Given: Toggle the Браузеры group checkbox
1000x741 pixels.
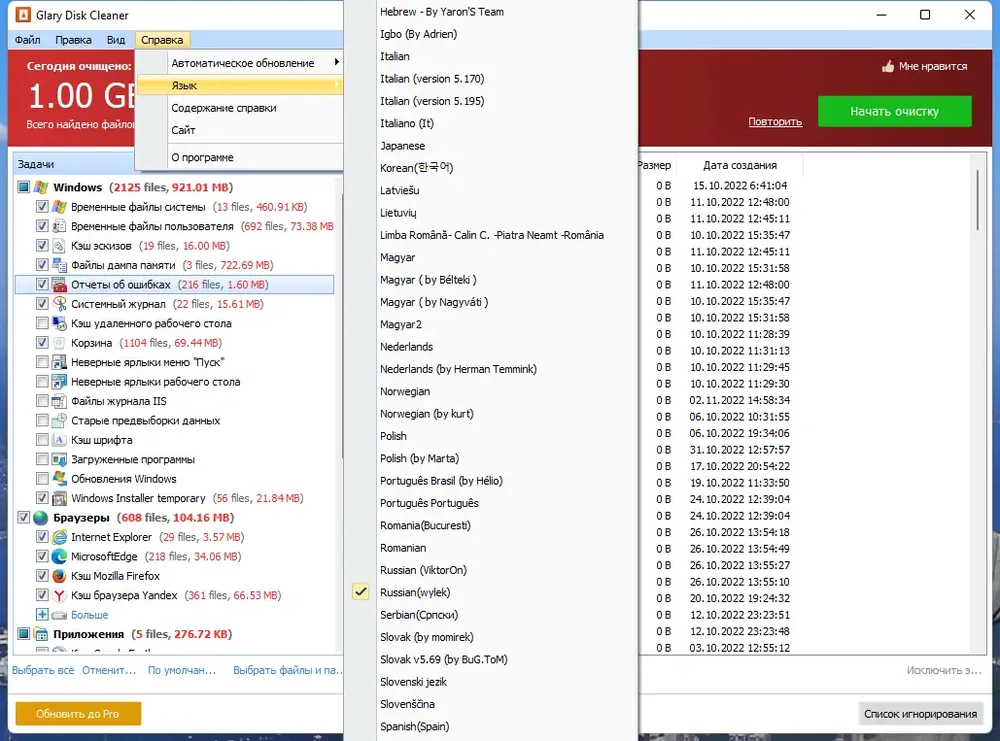Looking at the screenshot, I should (x=24, y=517).
